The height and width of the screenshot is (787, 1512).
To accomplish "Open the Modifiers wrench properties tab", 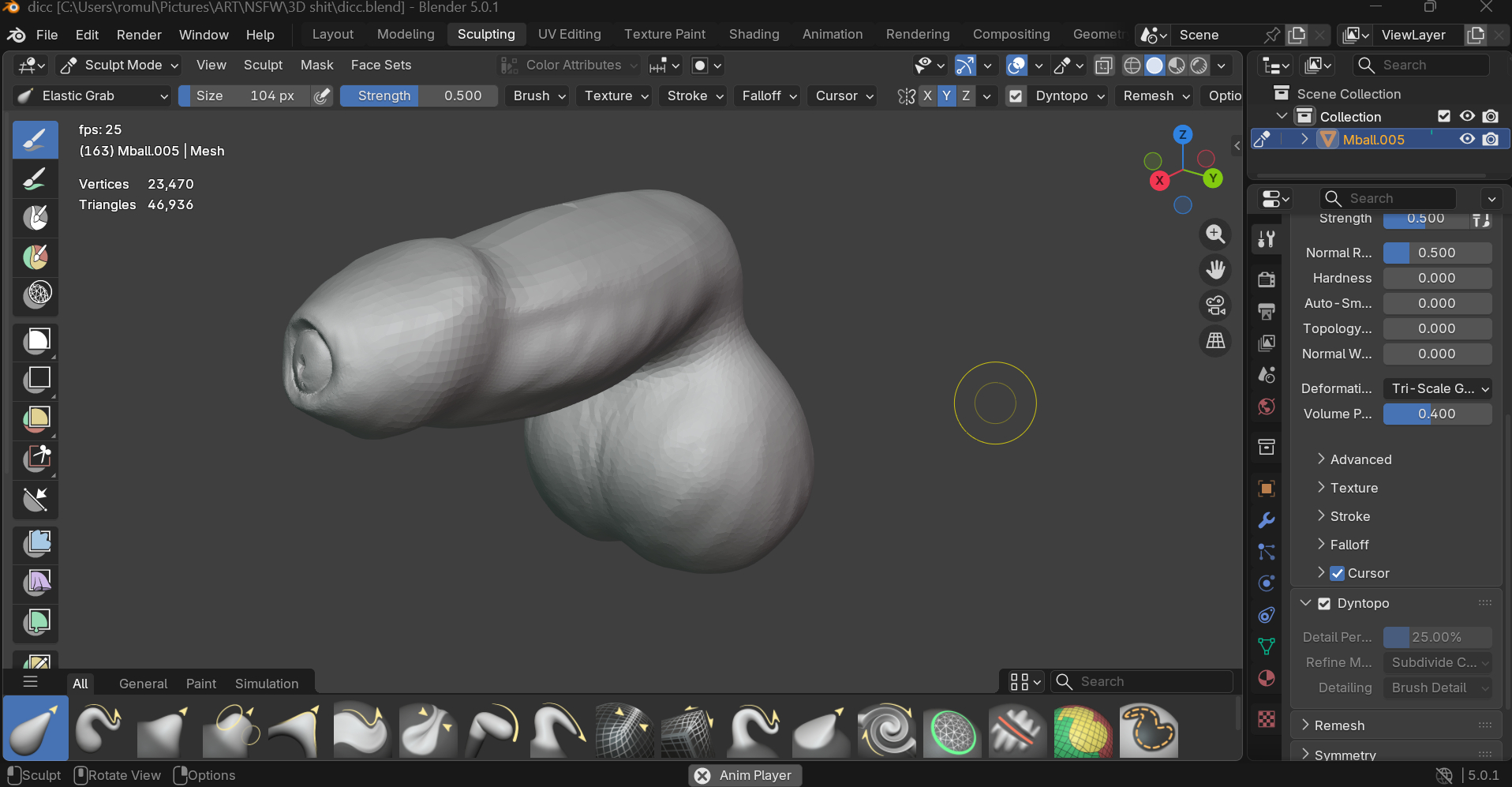I will pos(1267,520).
